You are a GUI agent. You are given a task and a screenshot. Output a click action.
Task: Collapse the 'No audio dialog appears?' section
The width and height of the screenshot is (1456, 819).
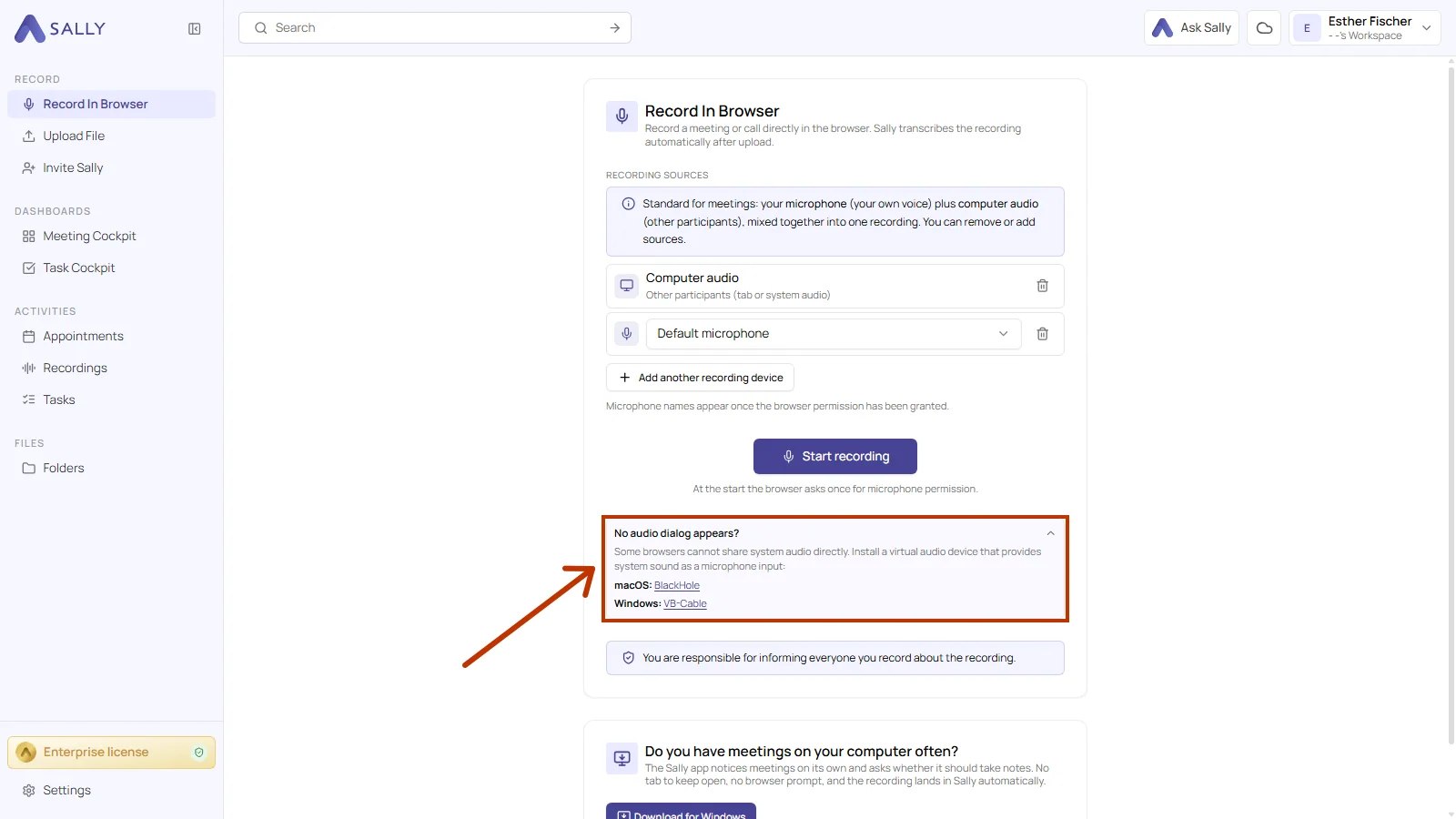point(1050,534)
